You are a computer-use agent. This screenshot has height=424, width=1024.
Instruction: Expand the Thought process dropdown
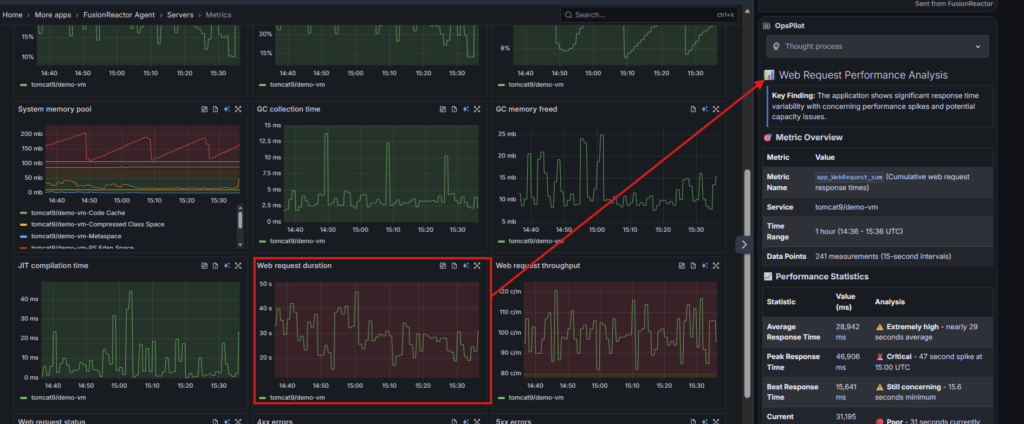[877, 46]
